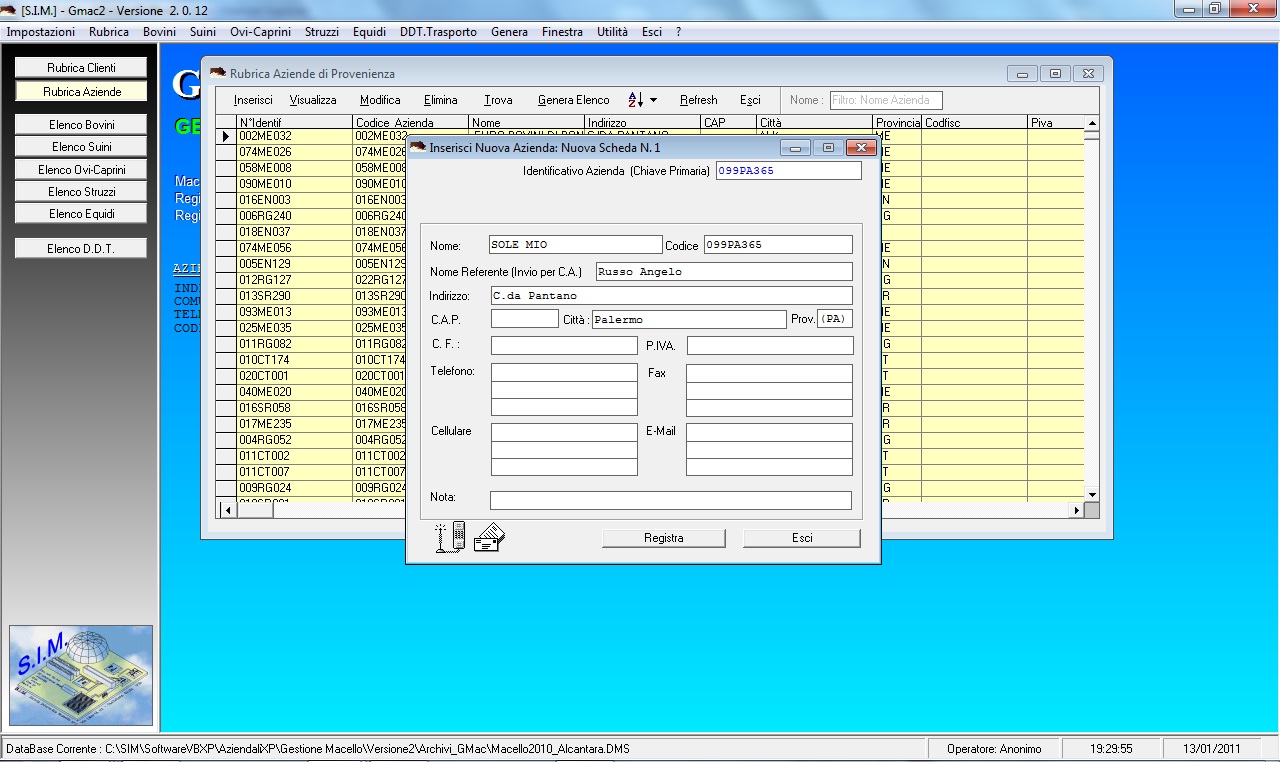Click the Nota input field
1280x762 pixels.
(671, 500)
